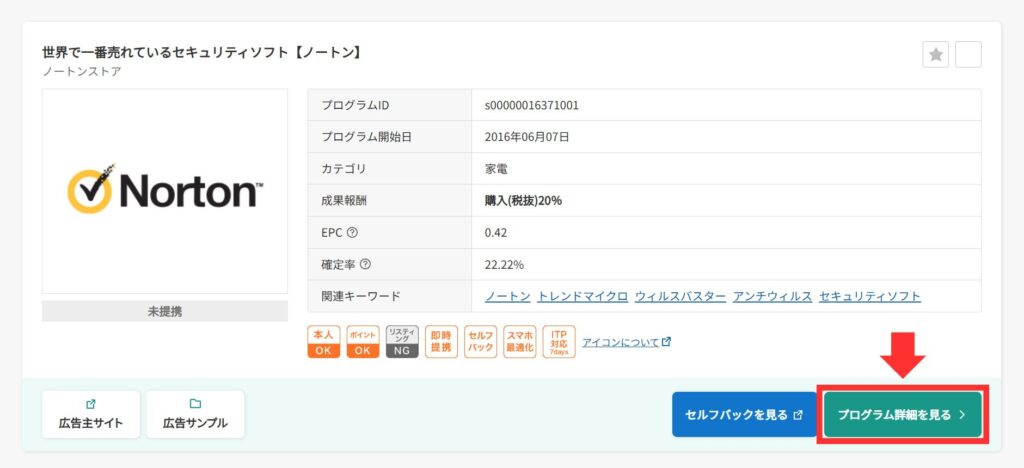Click the ノートン keyword link

coord(507,296)
